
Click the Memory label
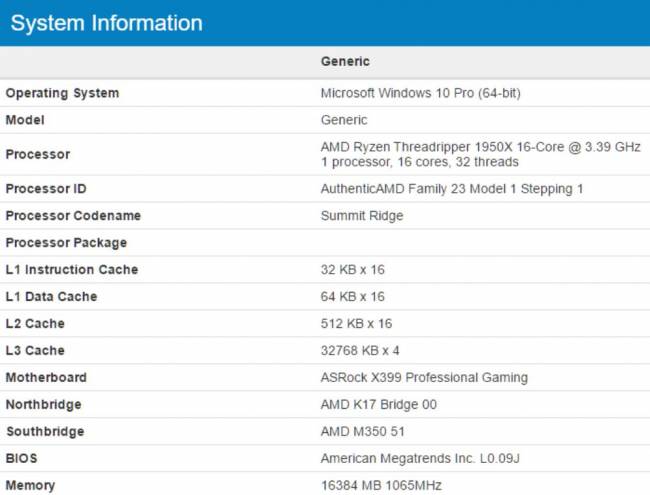30,485
